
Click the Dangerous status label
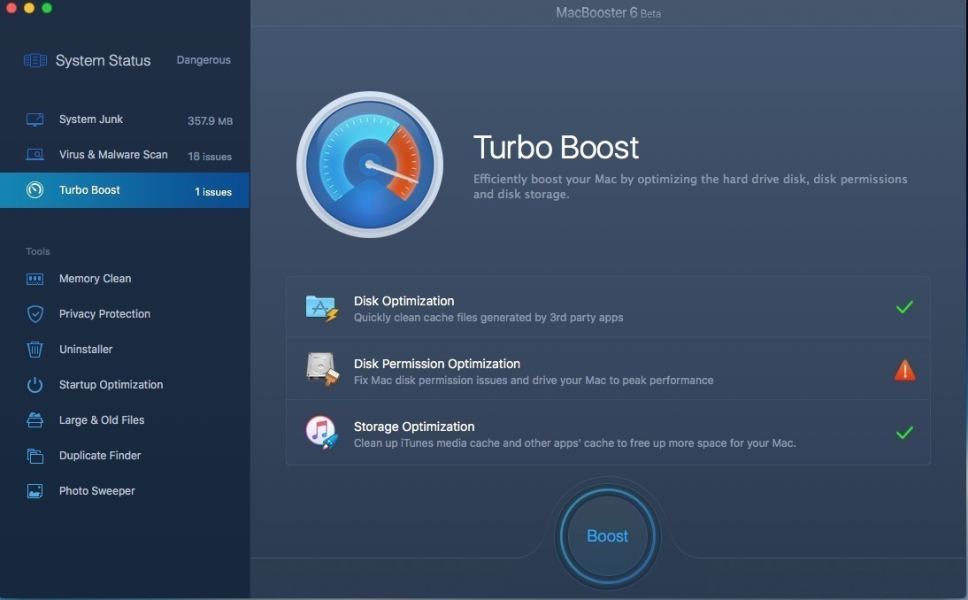[x=202, y=60]
